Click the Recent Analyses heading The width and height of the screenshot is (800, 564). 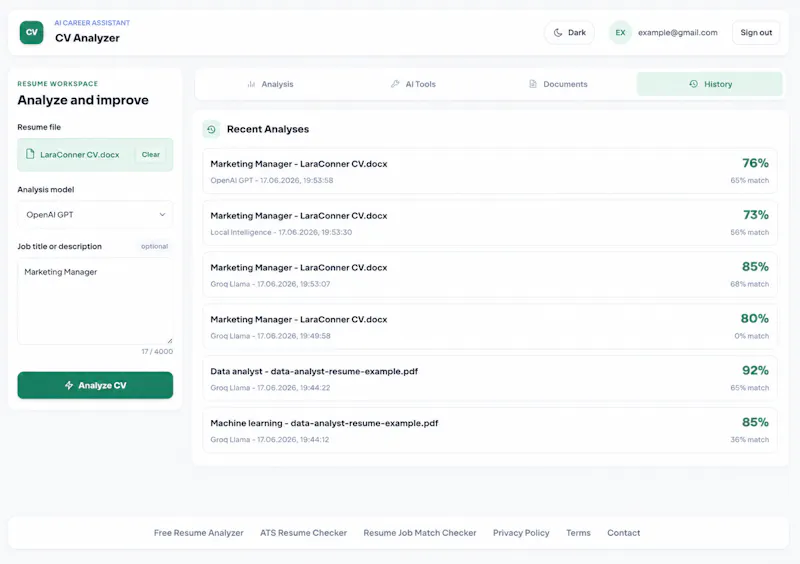[268, 130]
